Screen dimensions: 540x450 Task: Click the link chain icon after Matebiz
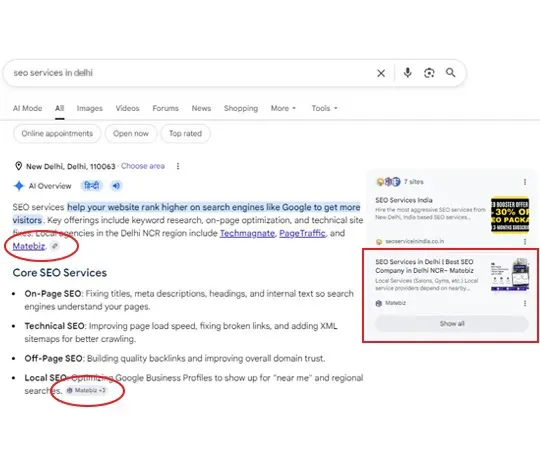(55, 246)
